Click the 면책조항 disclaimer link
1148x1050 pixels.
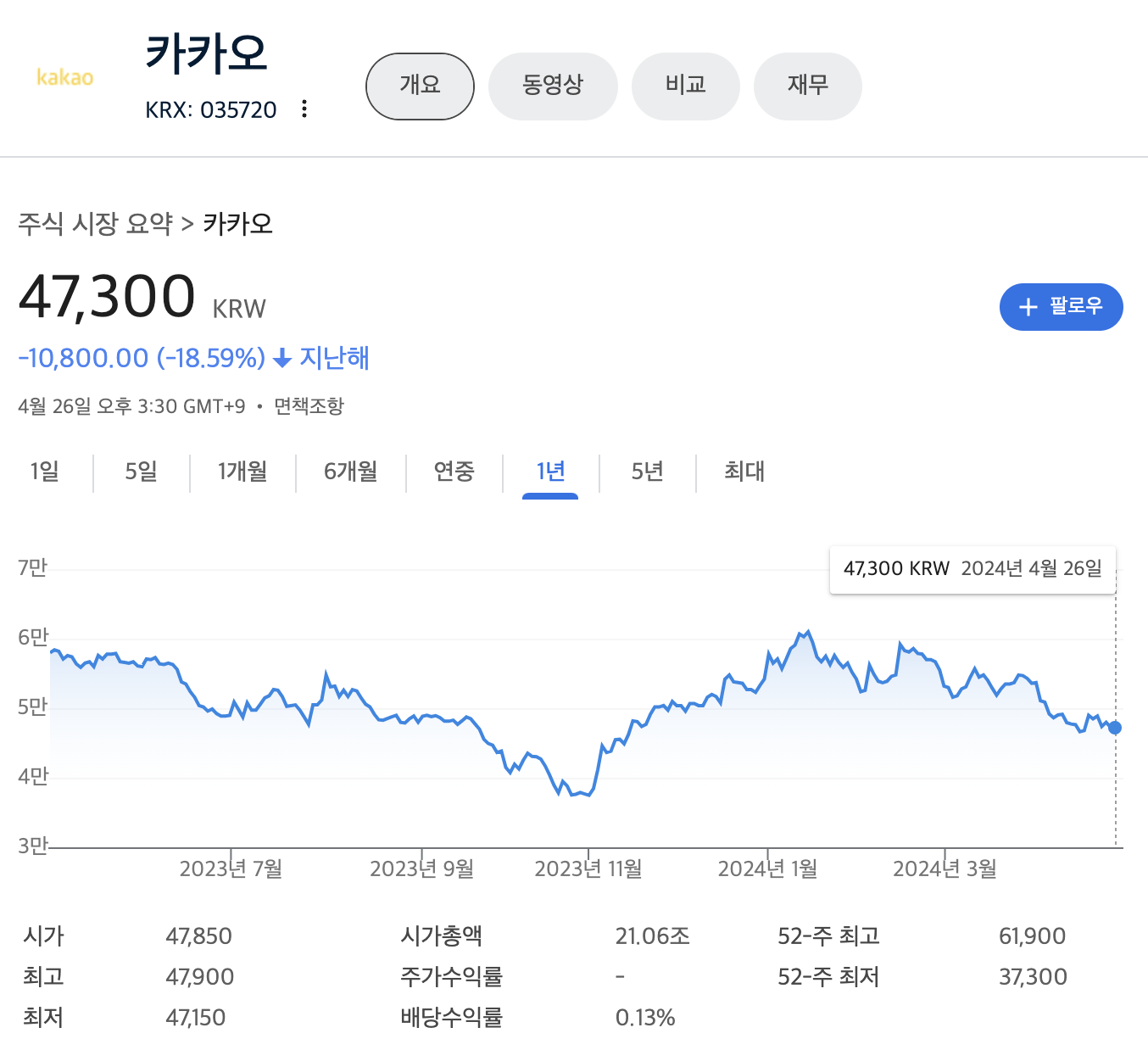point(309,406)
